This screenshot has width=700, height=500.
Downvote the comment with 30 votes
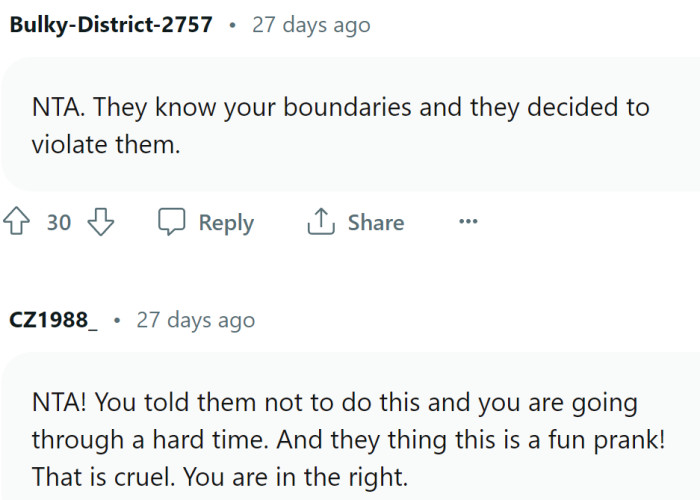click(x=101, y=222)
